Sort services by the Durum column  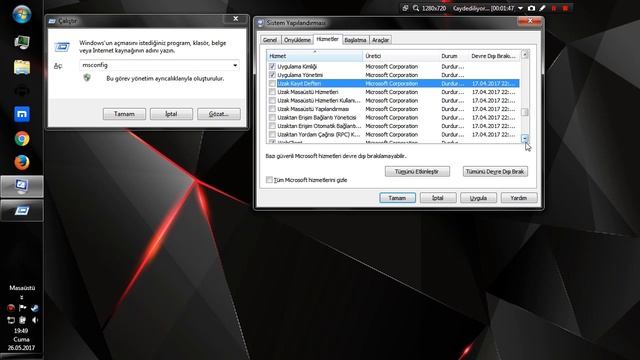click(x=453, y=56)
